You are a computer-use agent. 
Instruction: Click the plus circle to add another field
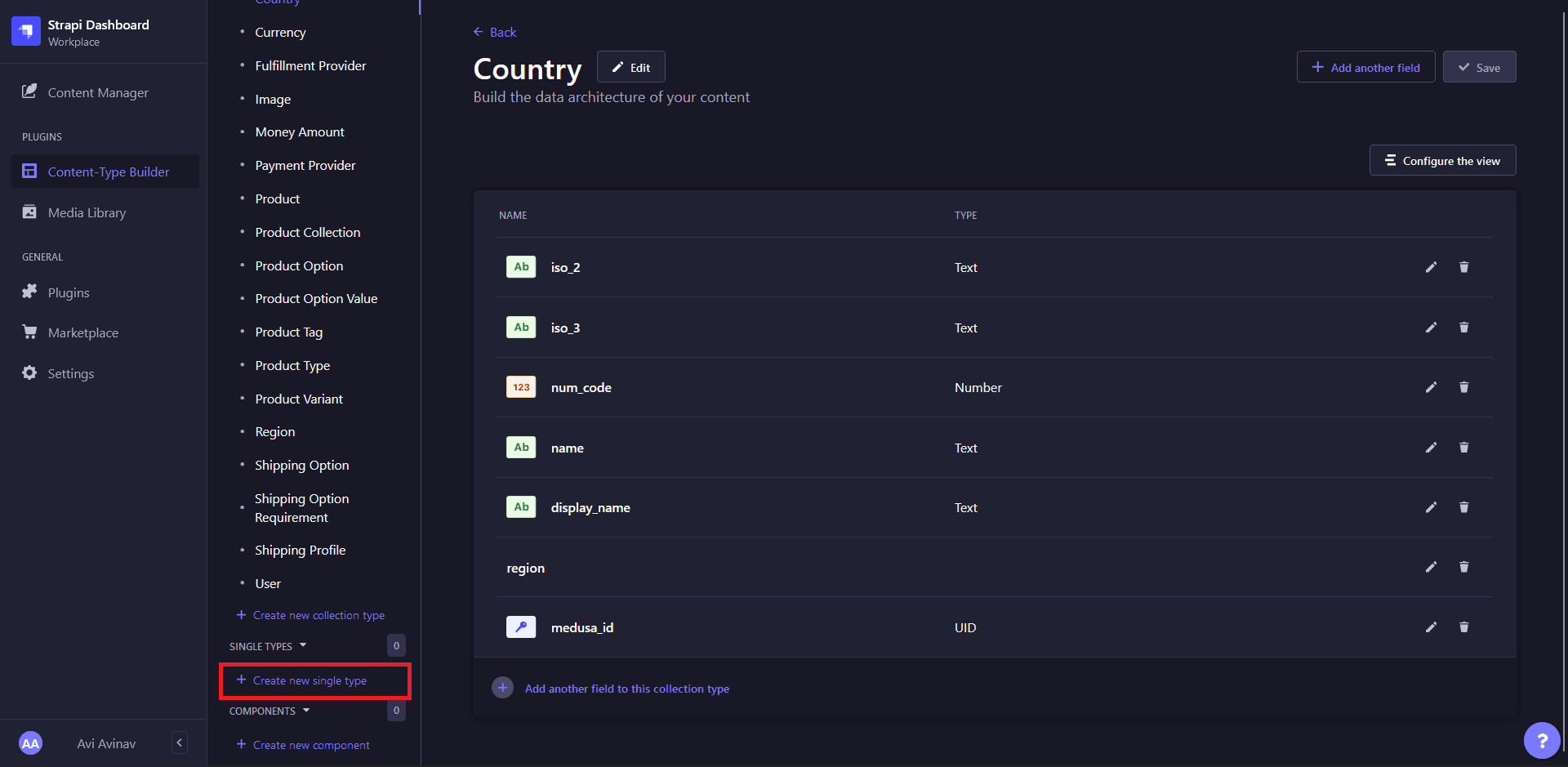point(502,688)
